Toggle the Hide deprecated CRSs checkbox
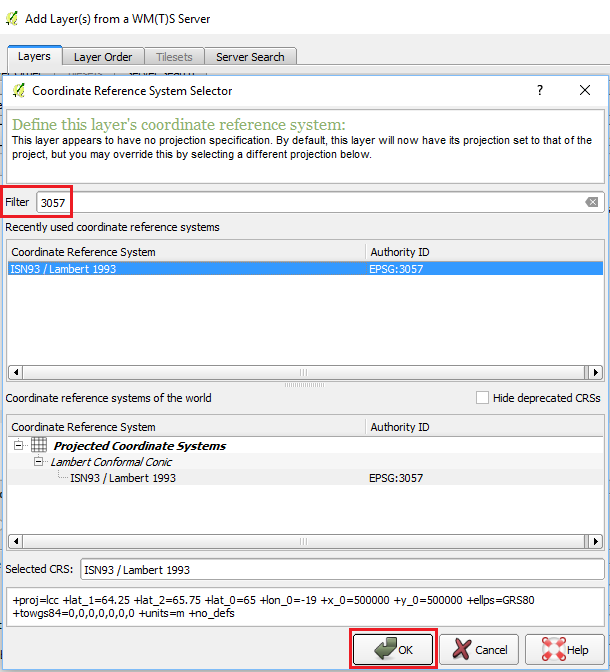This screenshot has height=672, width=610. coord(483,398)
